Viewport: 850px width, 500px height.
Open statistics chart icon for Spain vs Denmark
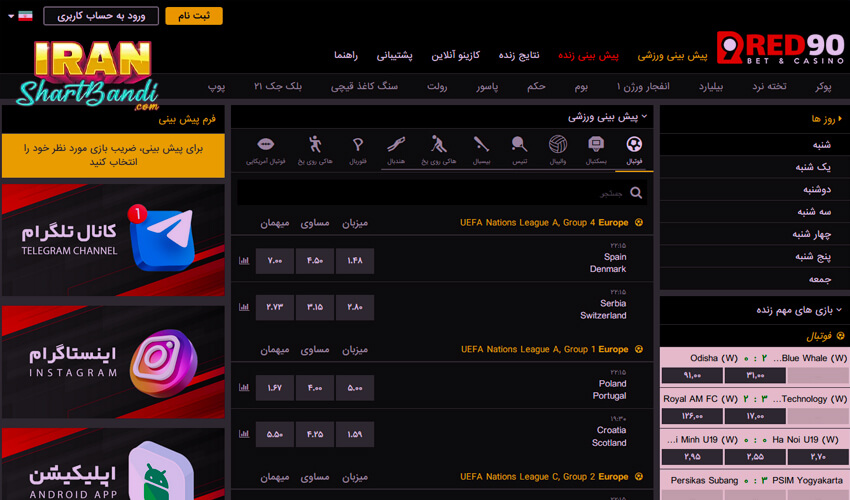tap(244, 262)
